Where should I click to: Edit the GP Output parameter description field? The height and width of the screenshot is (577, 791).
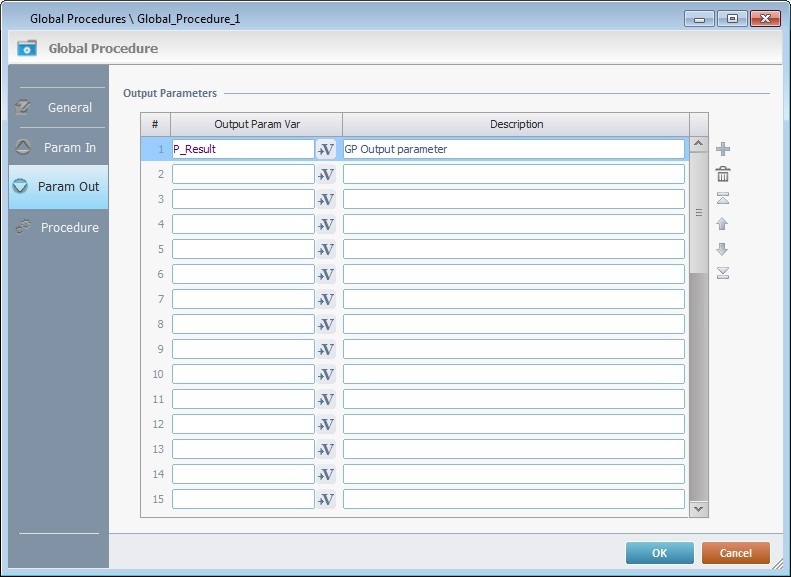click(x=513, y=149)
